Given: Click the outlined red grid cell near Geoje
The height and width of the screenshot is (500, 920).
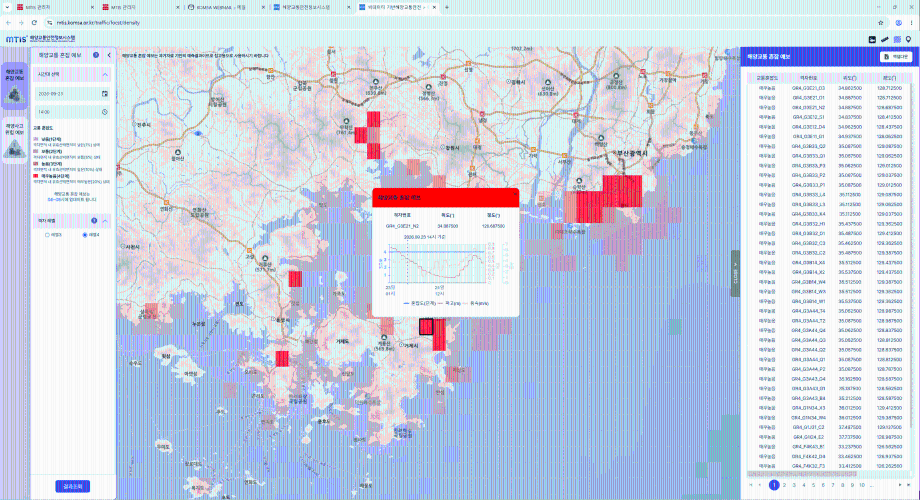Looking at the screenshot, I should [426, 327].
